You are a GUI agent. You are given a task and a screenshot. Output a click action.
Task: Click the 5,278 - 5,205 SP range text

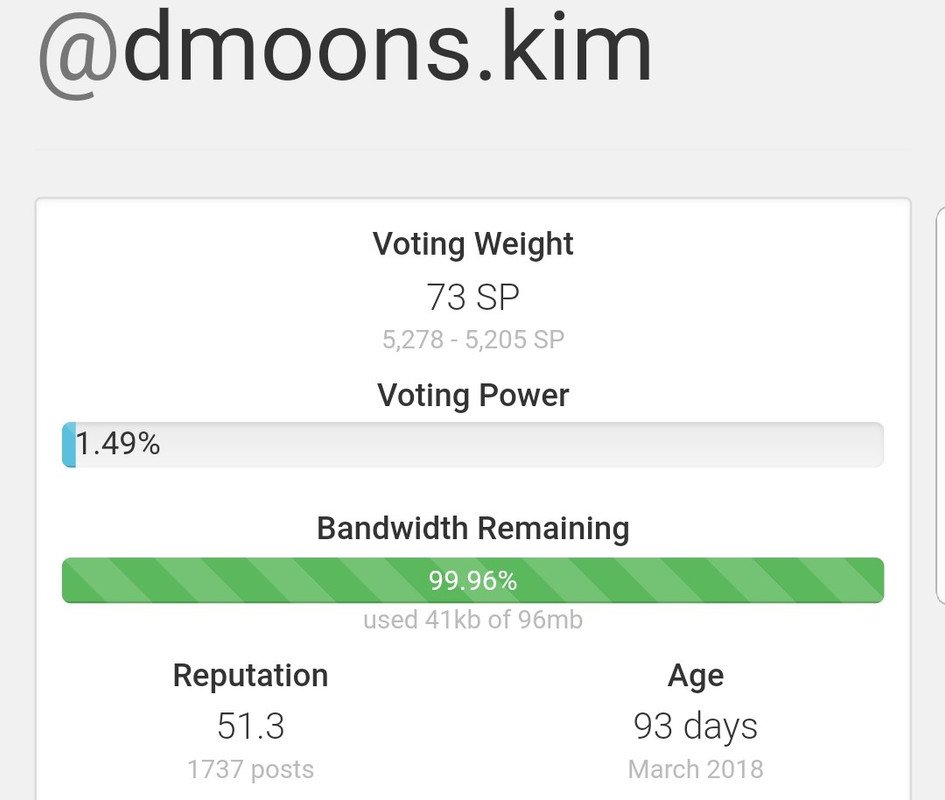click(473, 340)
